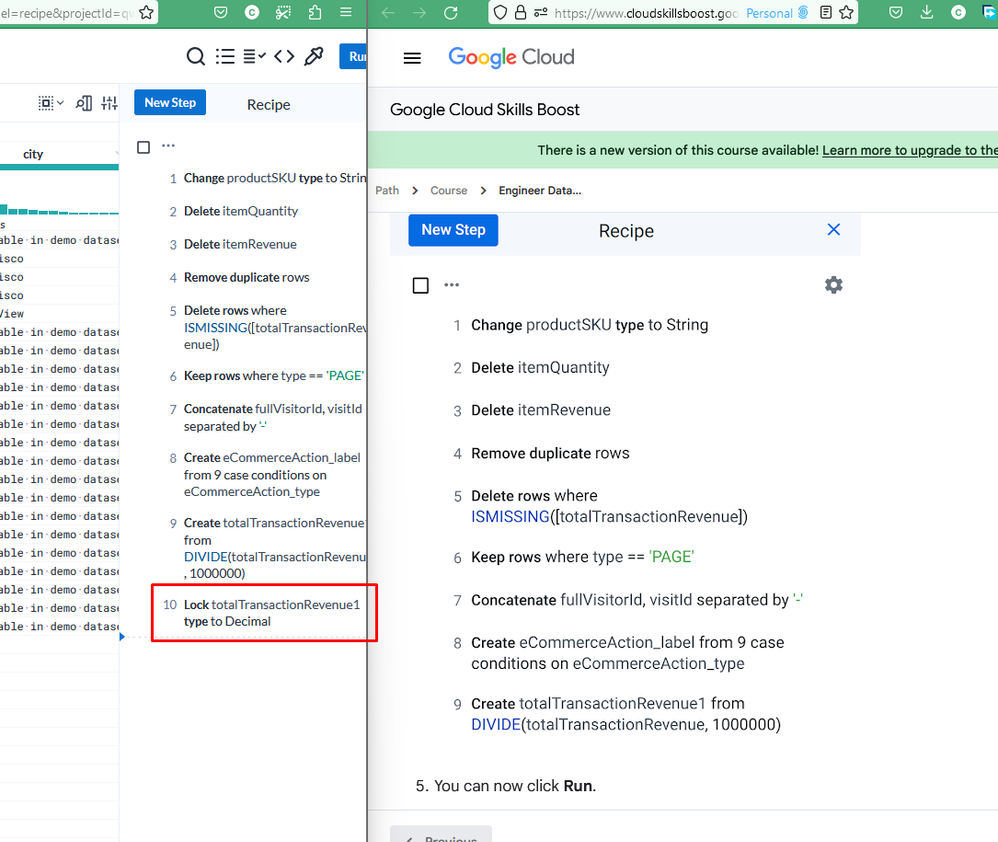Click the Course breadcrumb
998x842 pixels.
tap(449, 190)
